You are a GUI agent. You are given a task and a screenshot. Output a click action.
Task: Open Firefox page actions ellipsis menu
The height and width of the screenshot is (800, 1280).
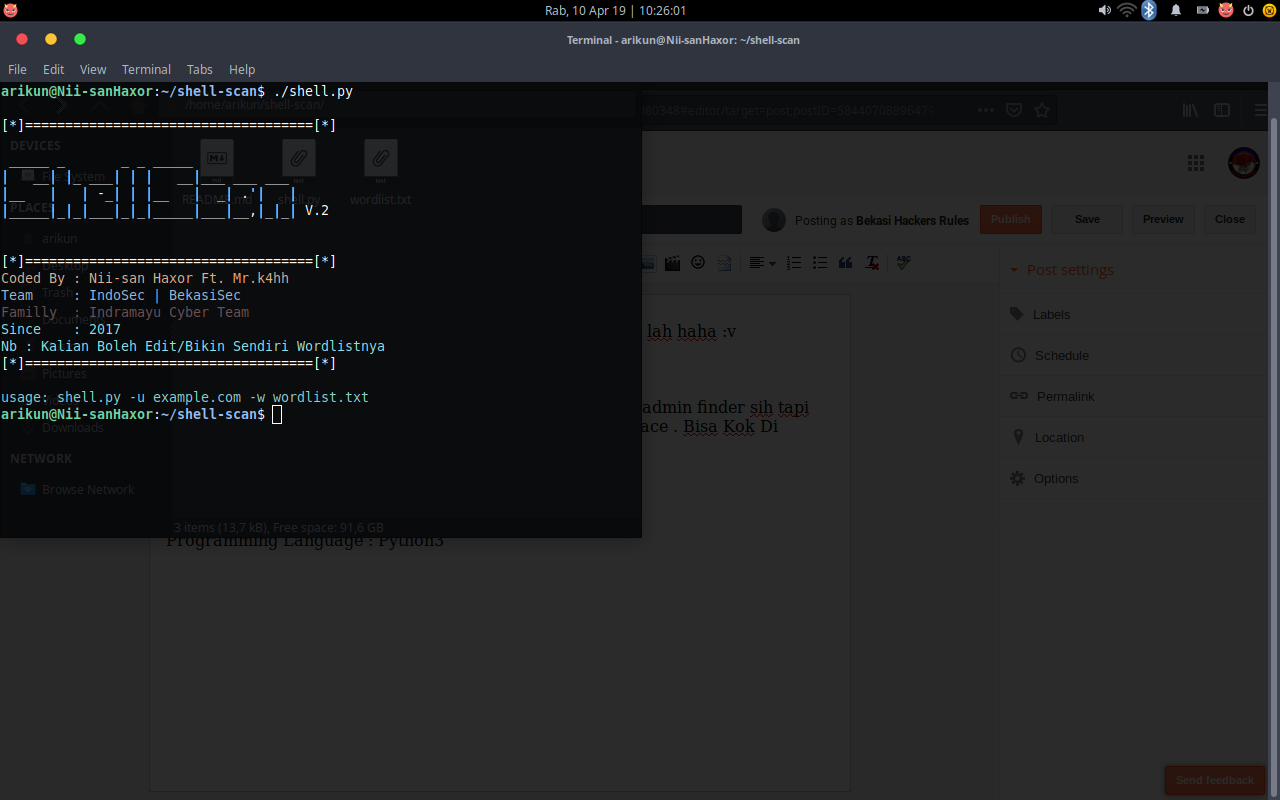coord(986,110)
